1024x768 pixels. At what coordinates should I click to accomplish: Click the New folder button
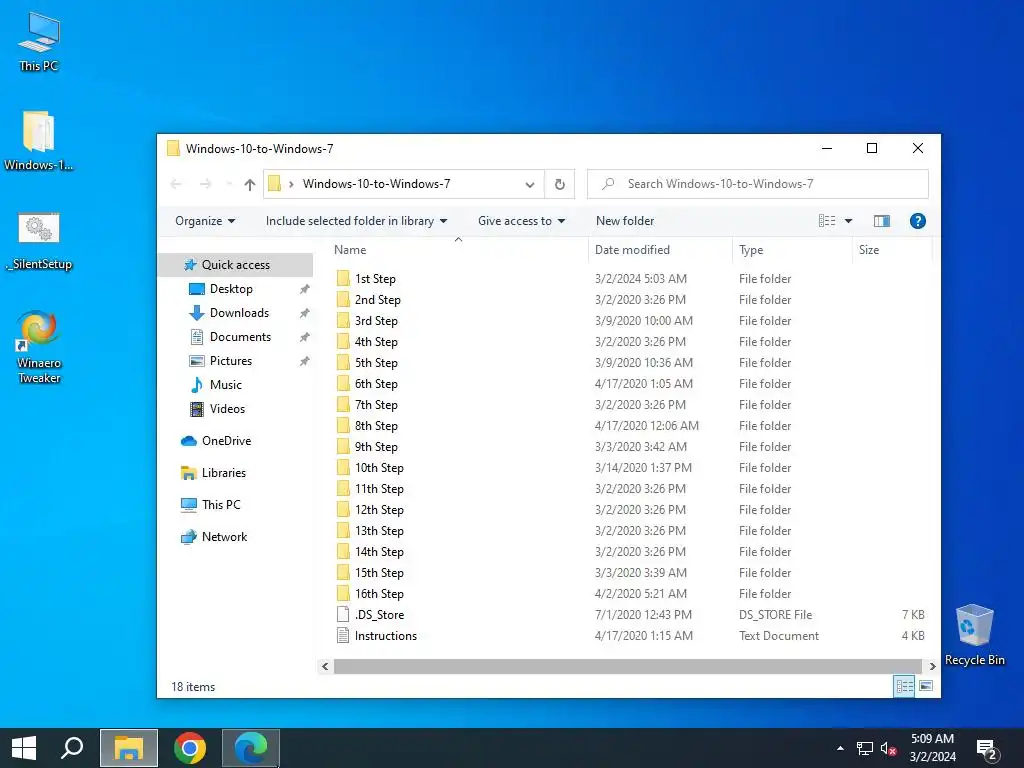pos(625,221)
